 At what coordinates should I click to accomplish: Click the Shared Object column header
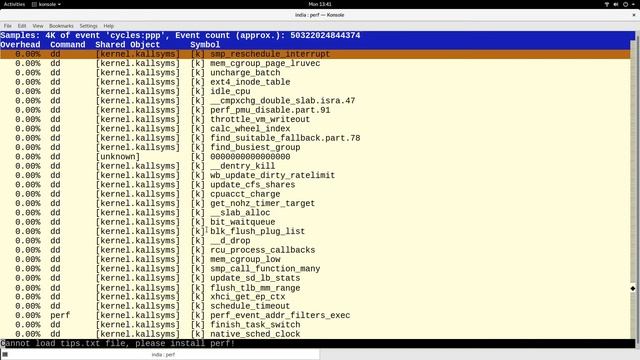coord(128,44)
